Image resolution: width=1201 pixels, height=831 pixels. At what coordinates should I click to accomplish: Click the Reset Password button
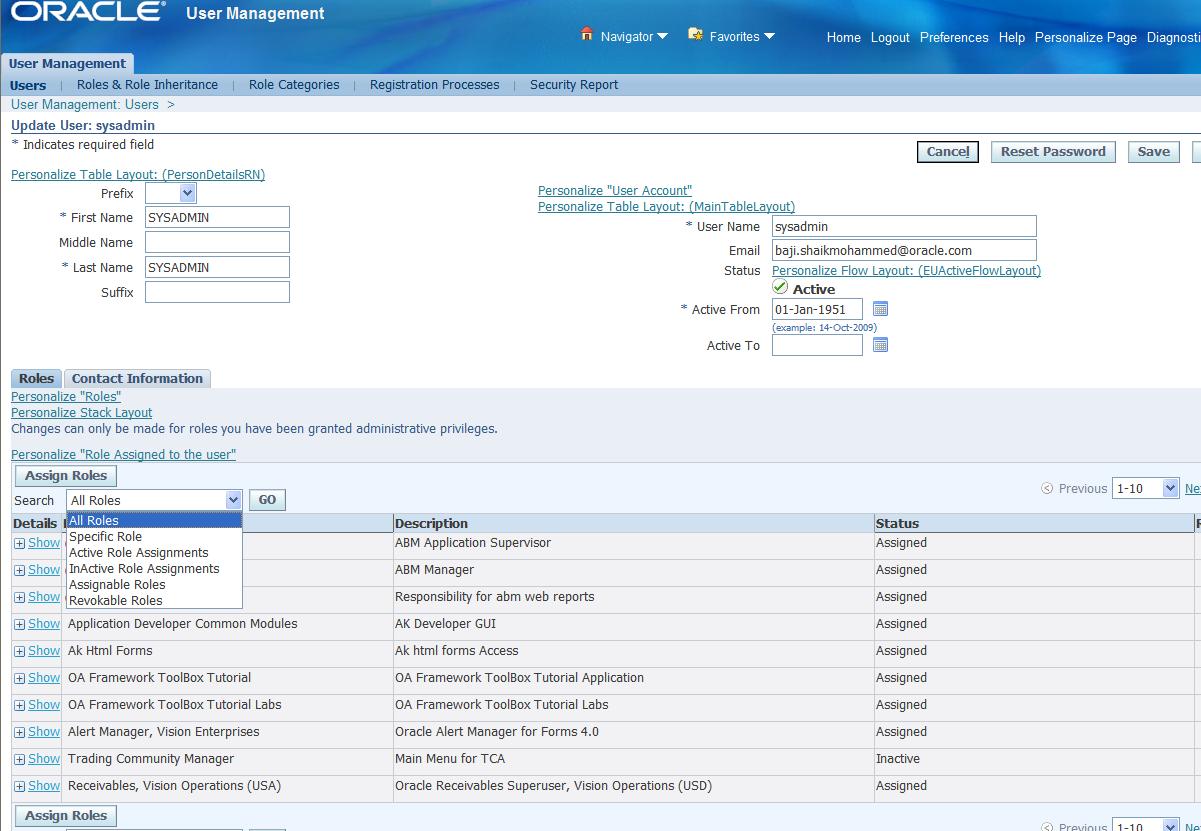click(1053, 152)
